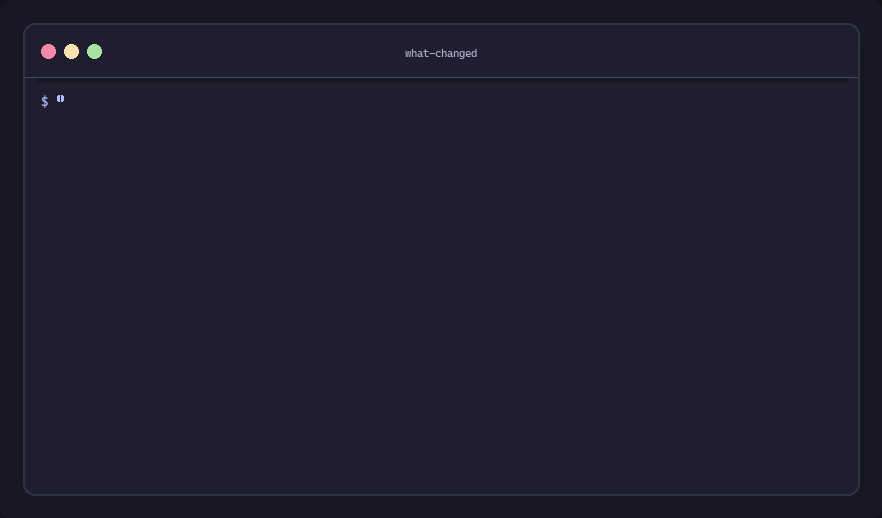882x518 pixels.
Task: Click the pale yellow traffic light dot
Action: [71, 52]
